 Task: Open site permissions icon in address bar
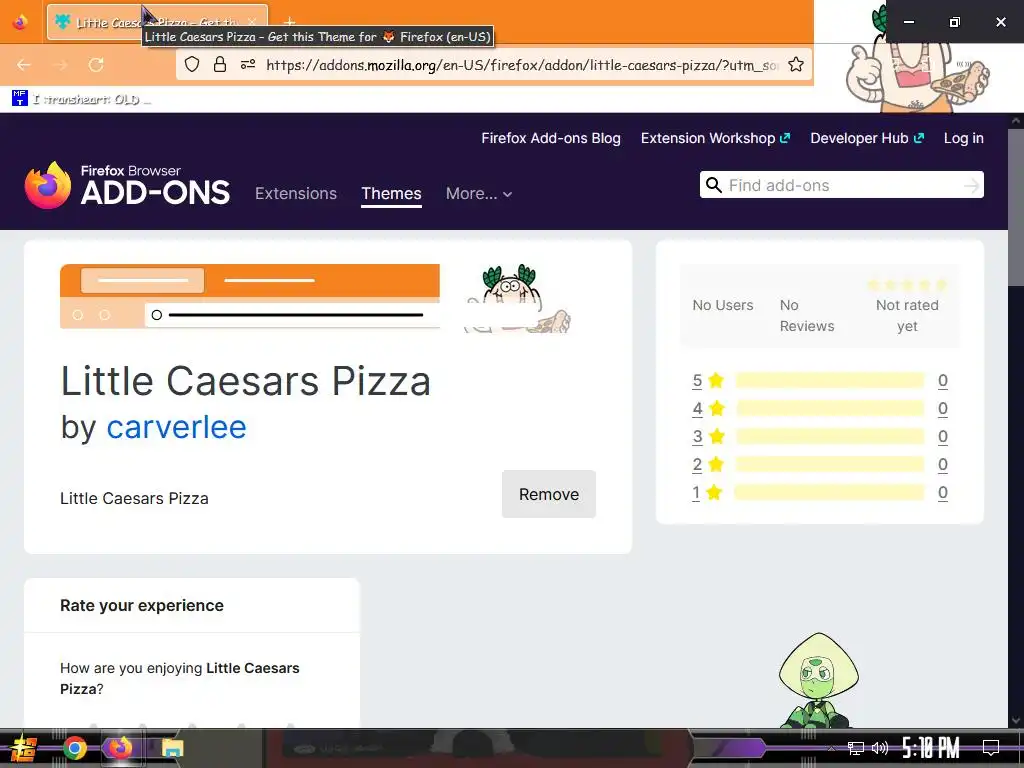(248, 64)
